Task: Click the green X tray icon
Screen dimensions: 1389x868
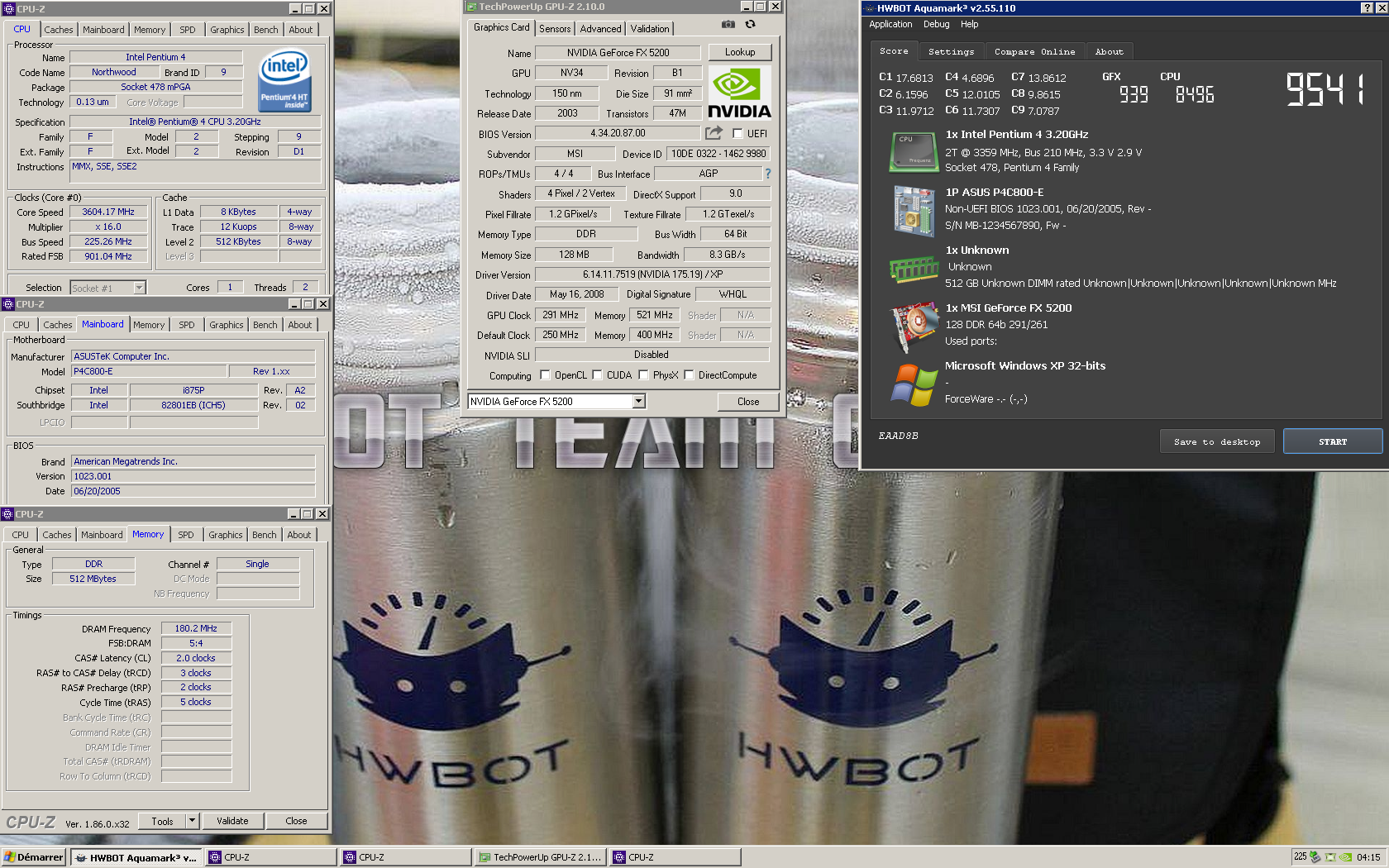Action: pyautogui.click(x=1330, y=856)
